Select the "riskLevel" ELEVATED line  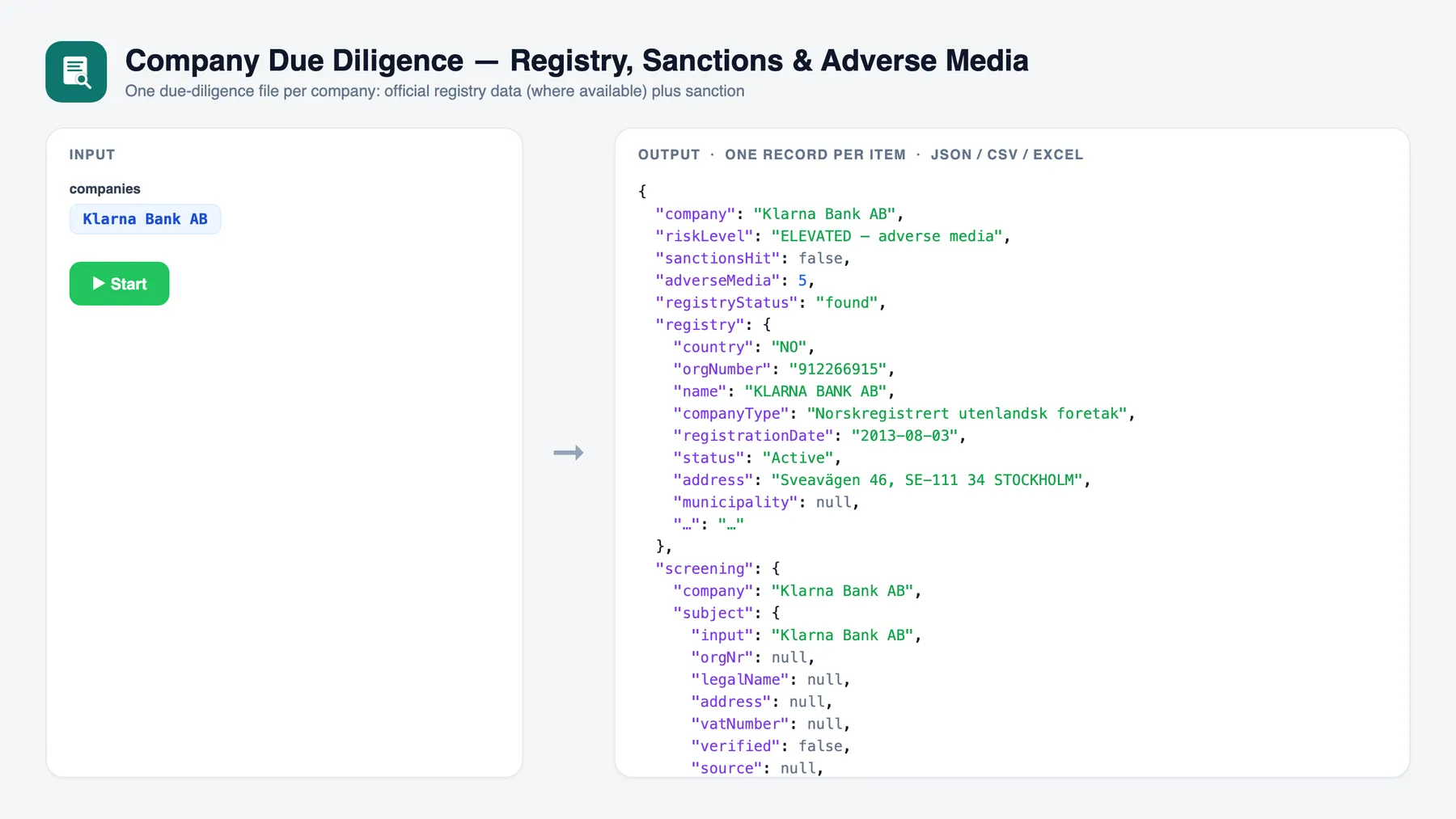(833, 236)
